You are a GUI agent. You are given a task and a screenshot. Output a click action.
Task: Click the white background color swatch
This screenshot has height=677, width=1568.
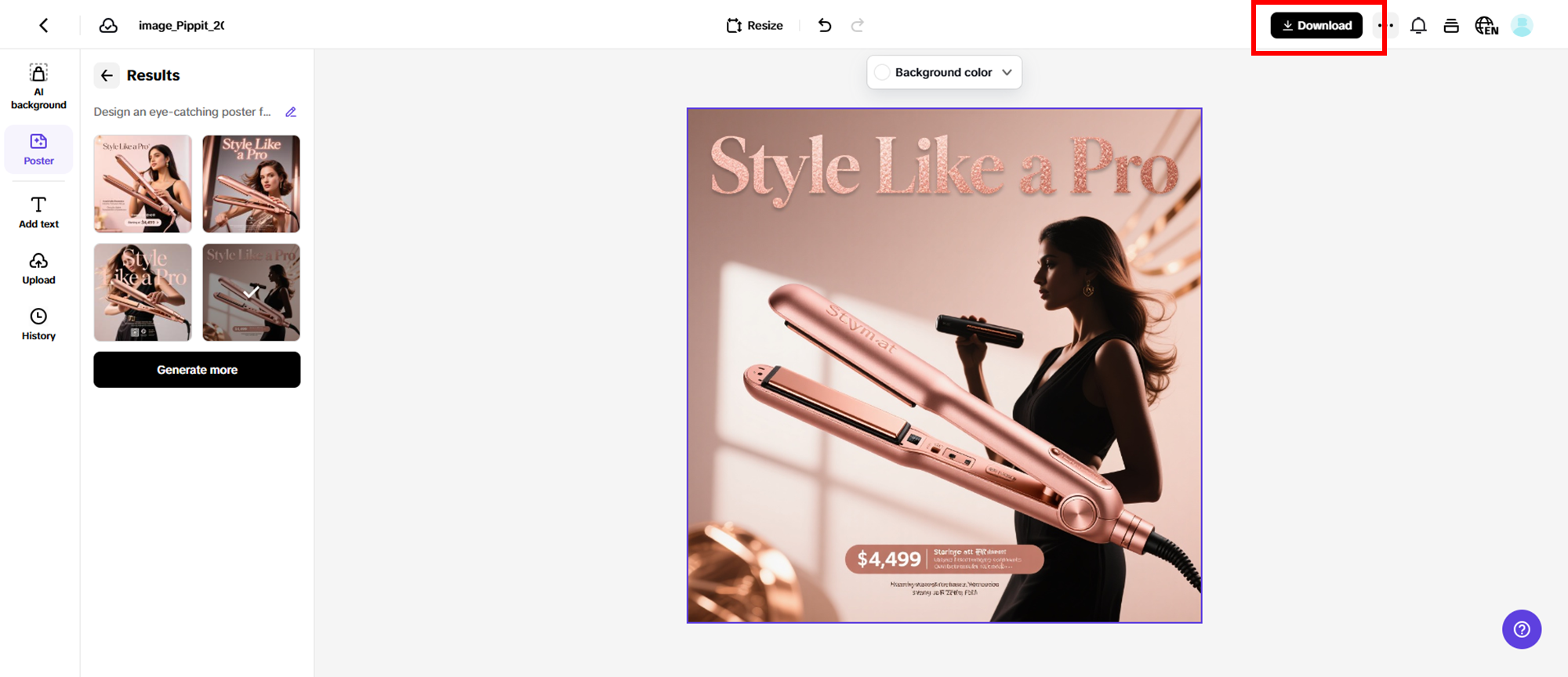coord(882,72)
